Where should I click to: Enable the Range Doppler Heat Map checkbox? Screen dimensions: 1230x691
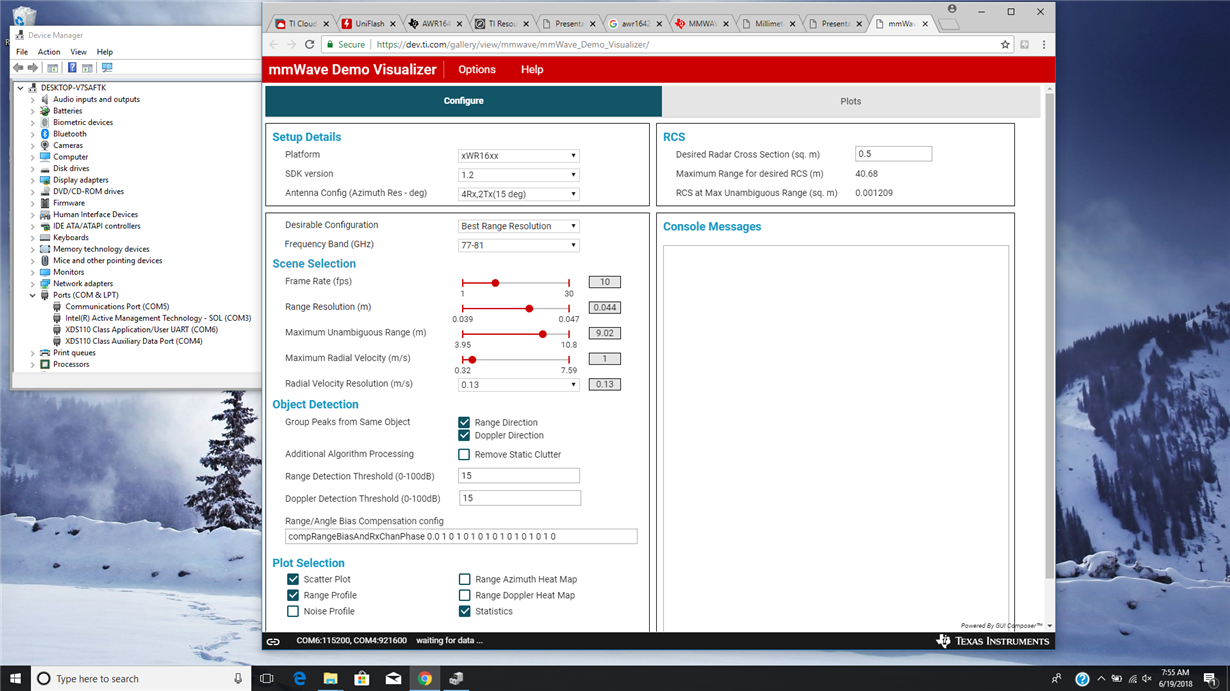coord(464,595)
